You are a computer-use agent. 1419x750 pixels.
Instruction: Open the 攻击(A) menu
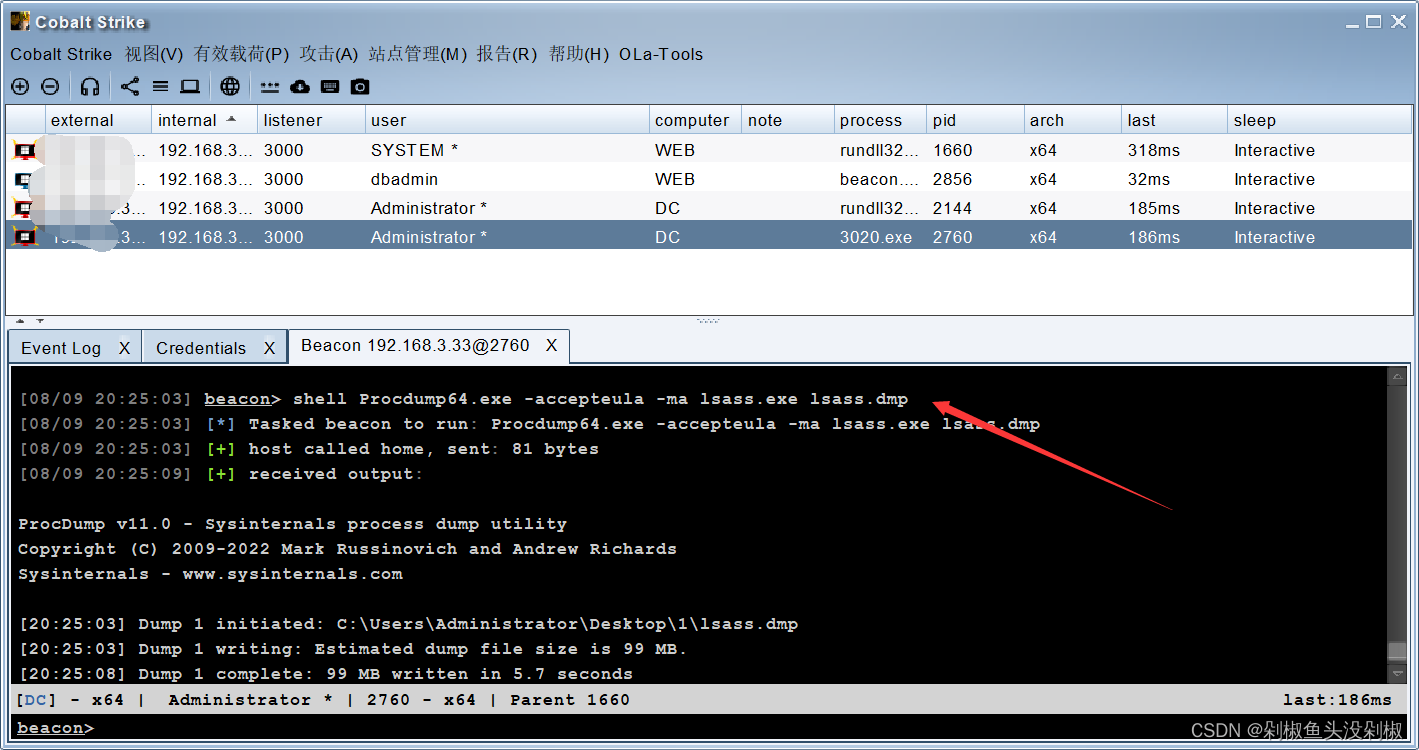pyautogui.click(x=329, y=54)
